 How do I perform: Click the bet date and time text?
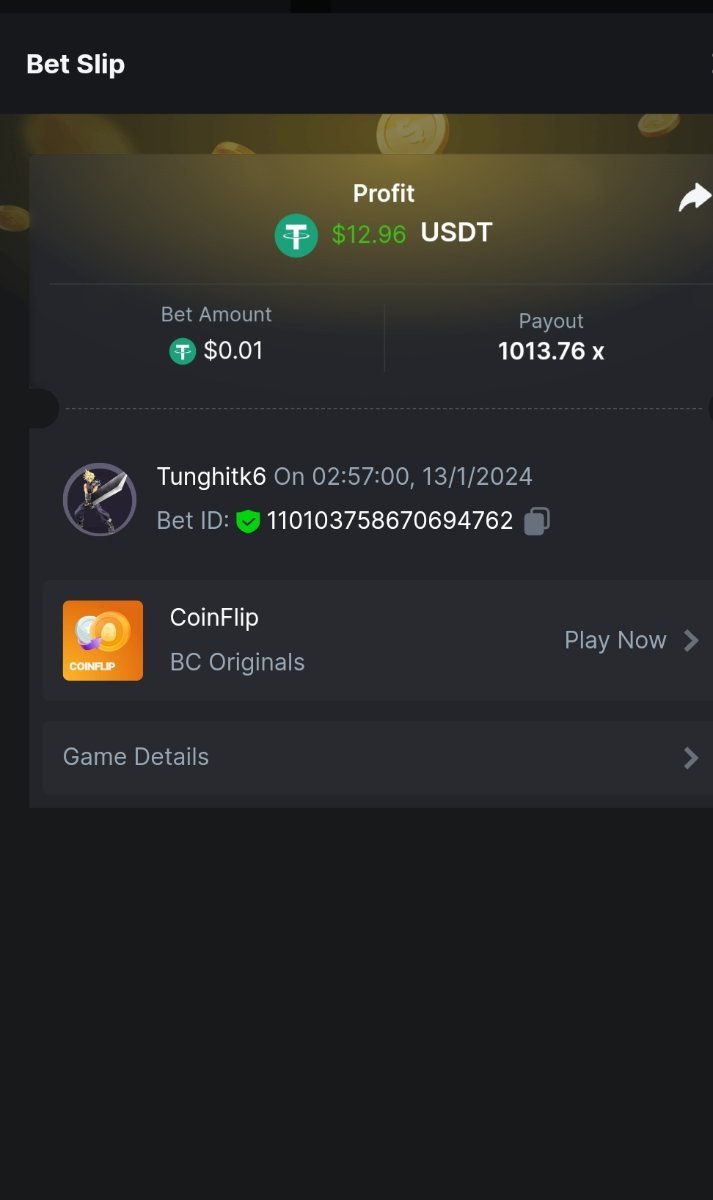point(403,476)
